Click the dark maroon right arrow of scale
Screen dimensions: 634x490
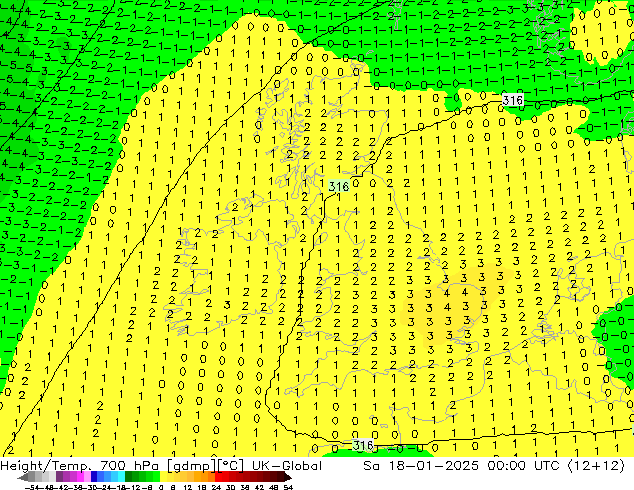(x=288, y=477)
